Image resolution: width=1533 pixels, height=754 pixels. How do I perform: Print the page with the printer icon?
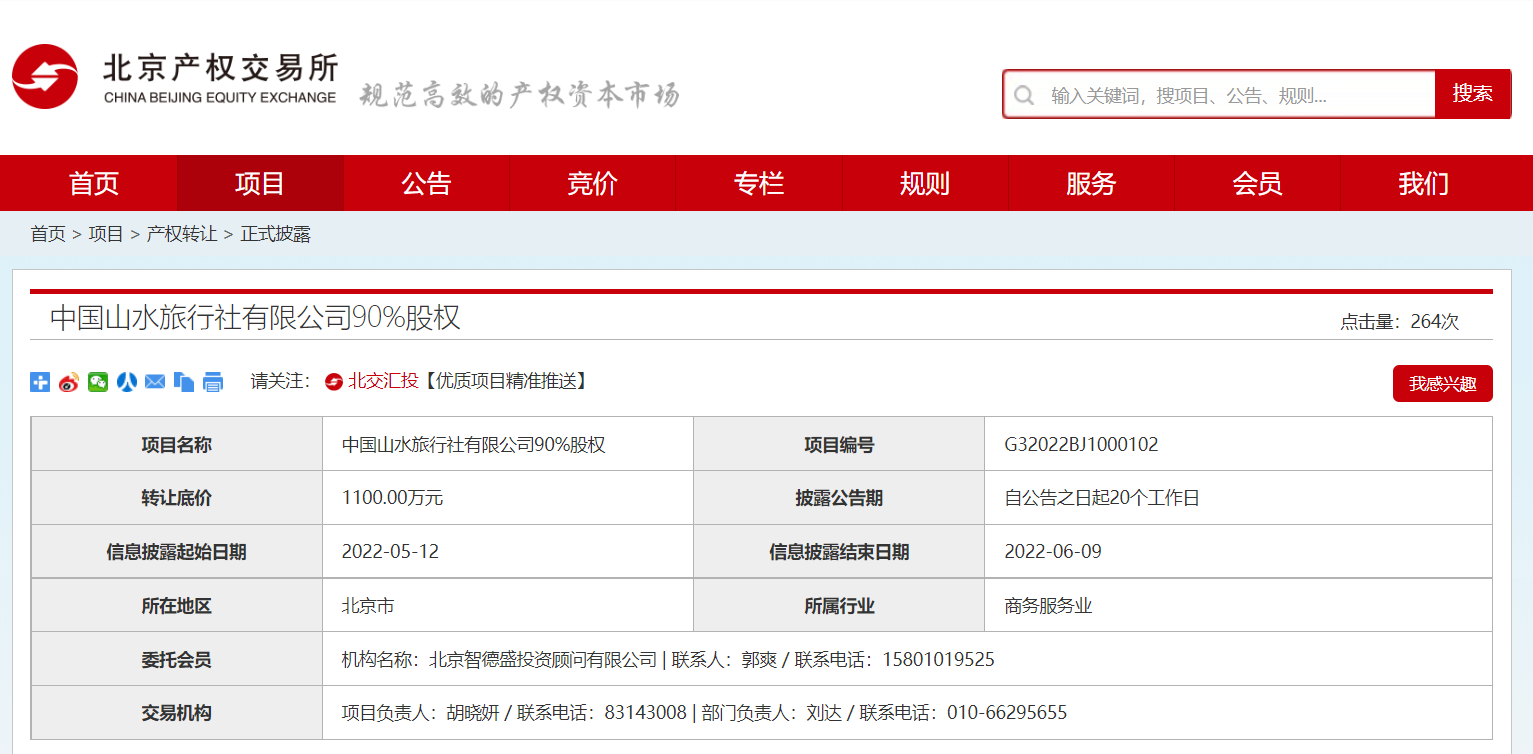[213, 382]
